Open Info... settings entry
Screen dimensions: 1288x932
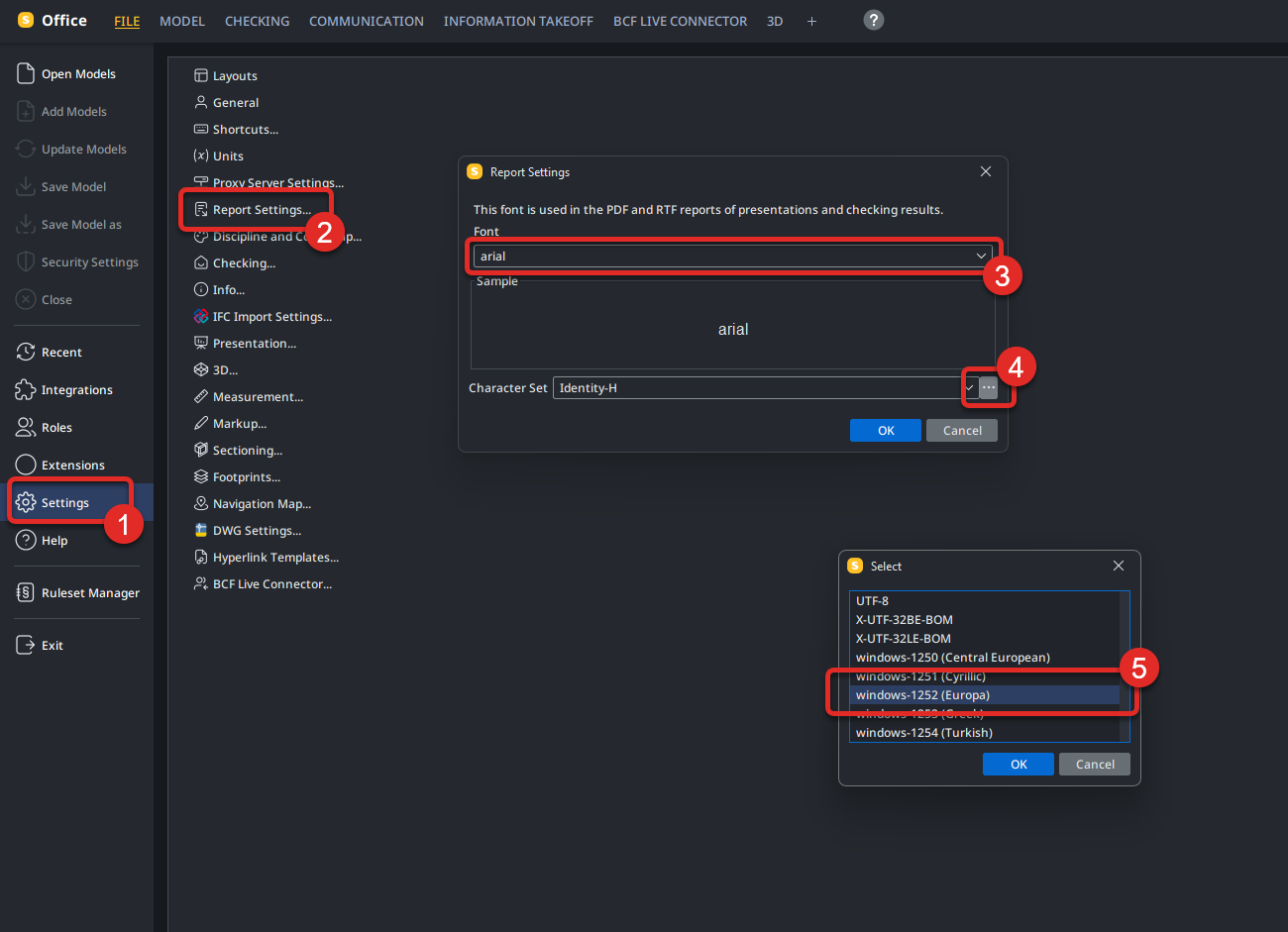tap(229, 290)
